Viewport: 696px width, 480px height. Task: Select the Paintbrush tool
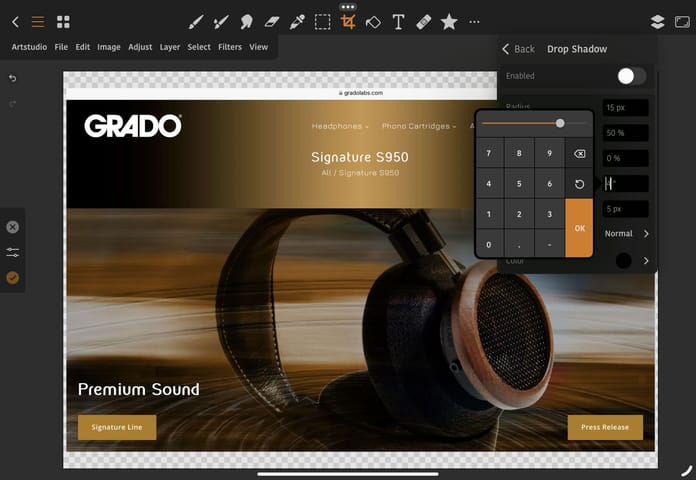195,22
